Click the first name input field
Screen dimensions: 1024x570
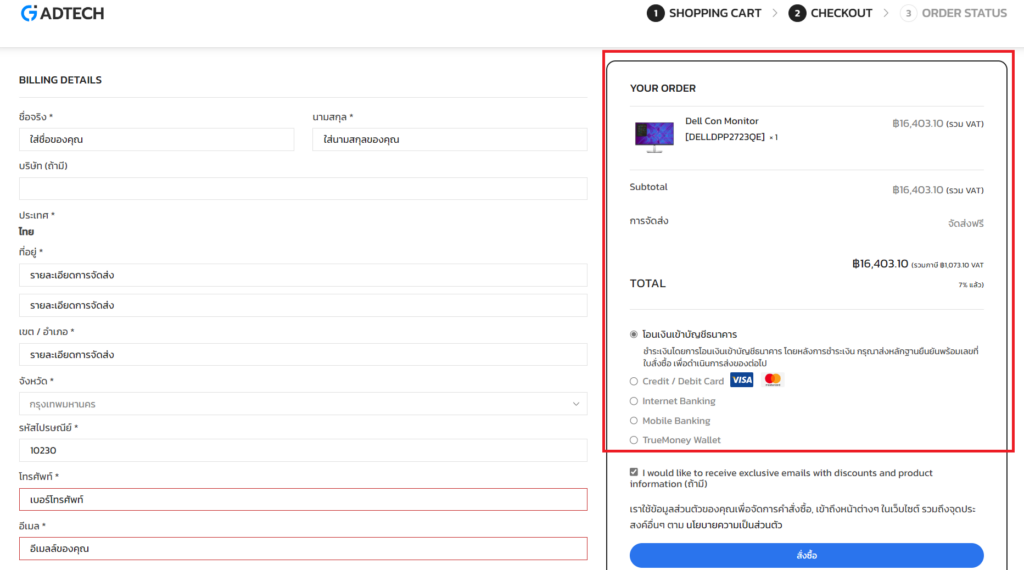[156, 139]
